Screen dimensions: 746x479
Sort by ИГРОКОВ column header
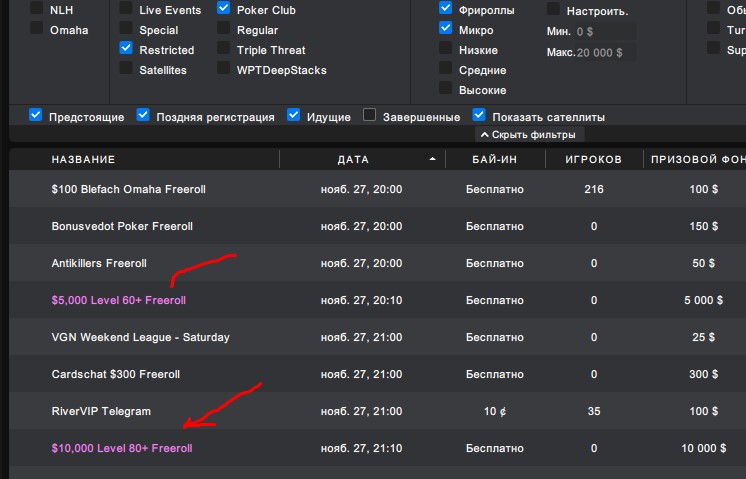tap(593, 159)
